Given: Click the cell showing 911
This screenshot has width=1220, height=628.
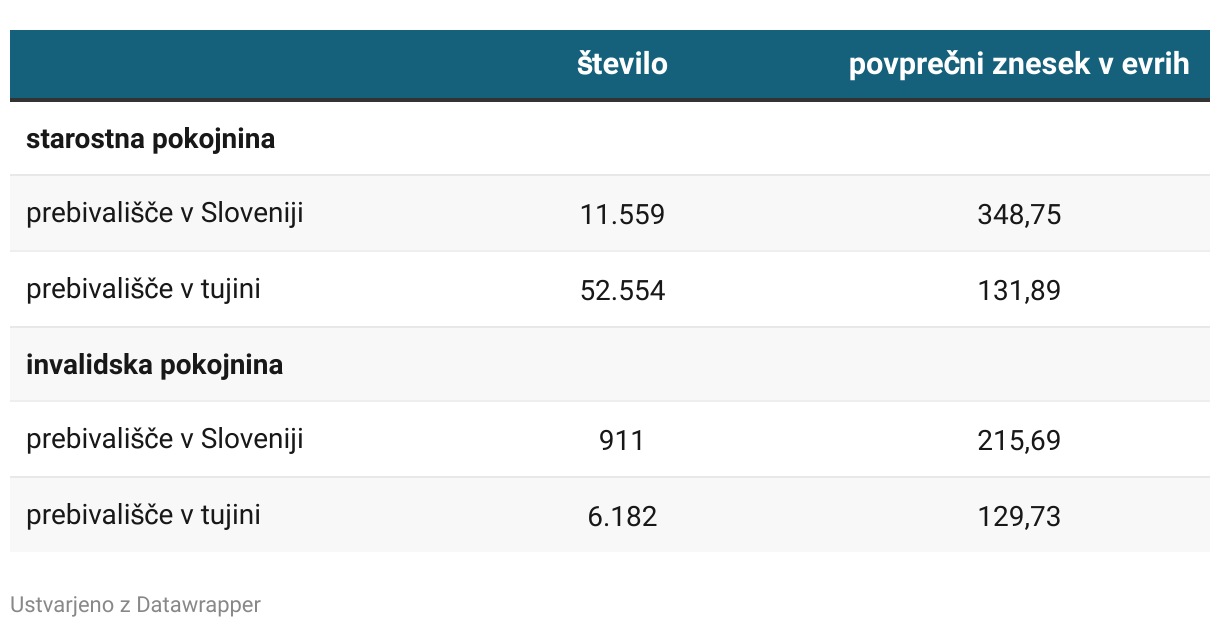Looking at the screenshot, I should pos(622,441).
